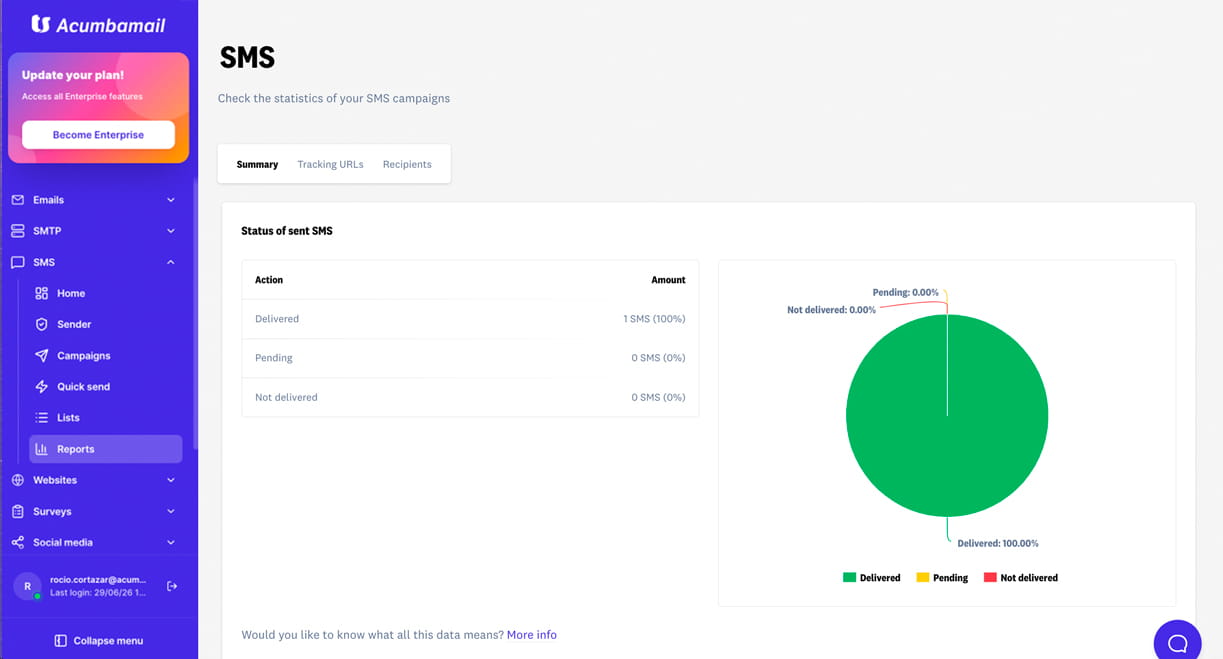Click the "Last login" date text
Viewport: 1223px width, 659px height.
tap(97, 593)
